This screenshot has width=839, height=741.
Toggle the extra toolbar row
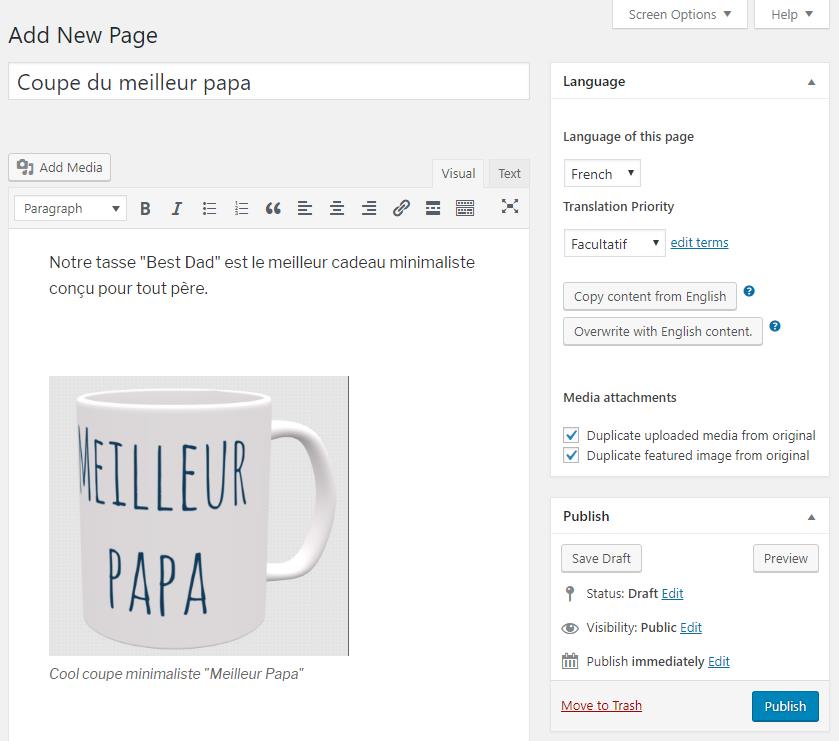point(465,208)
